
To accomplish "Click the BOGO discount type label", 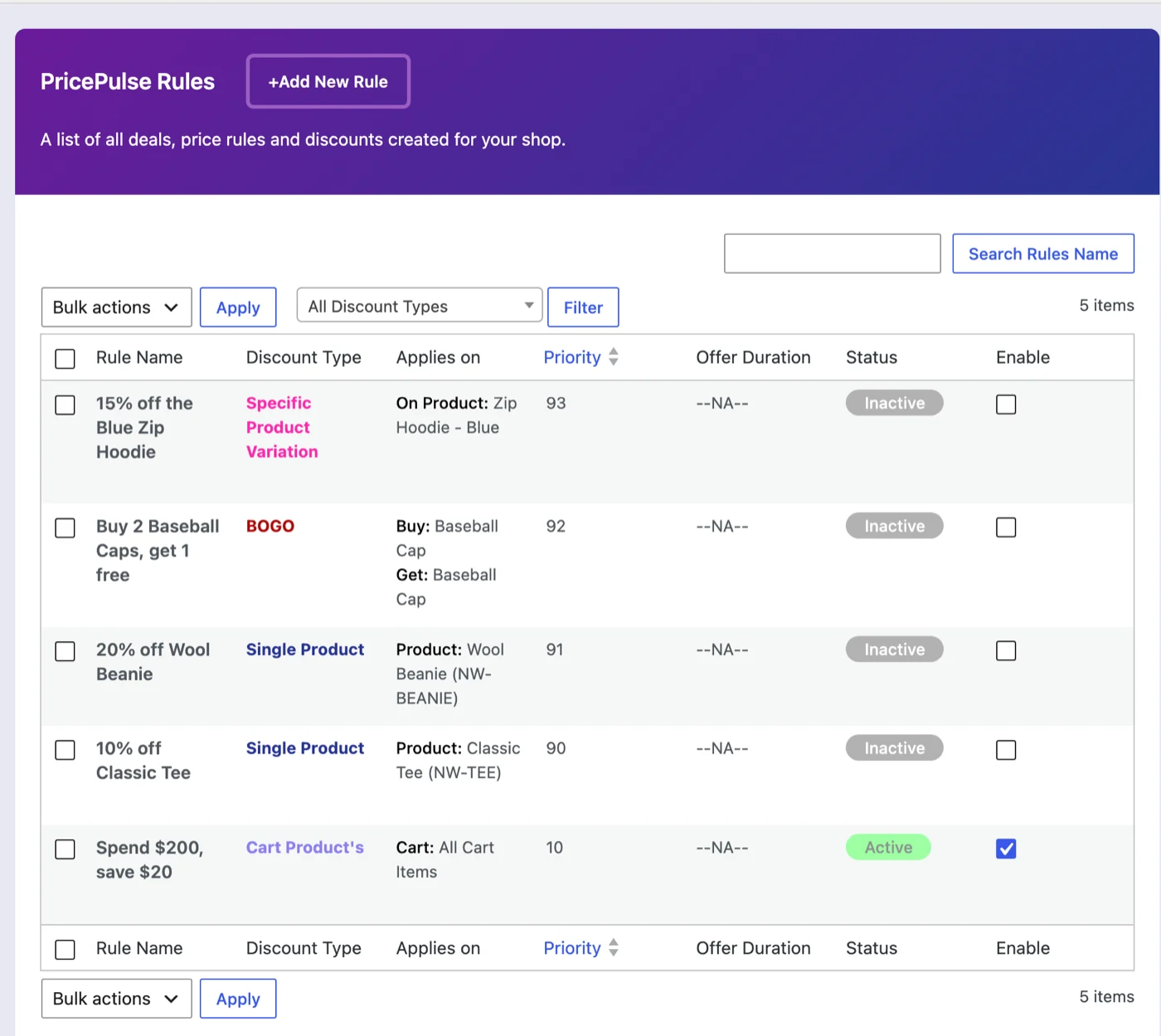I will (x=270, y=526).
